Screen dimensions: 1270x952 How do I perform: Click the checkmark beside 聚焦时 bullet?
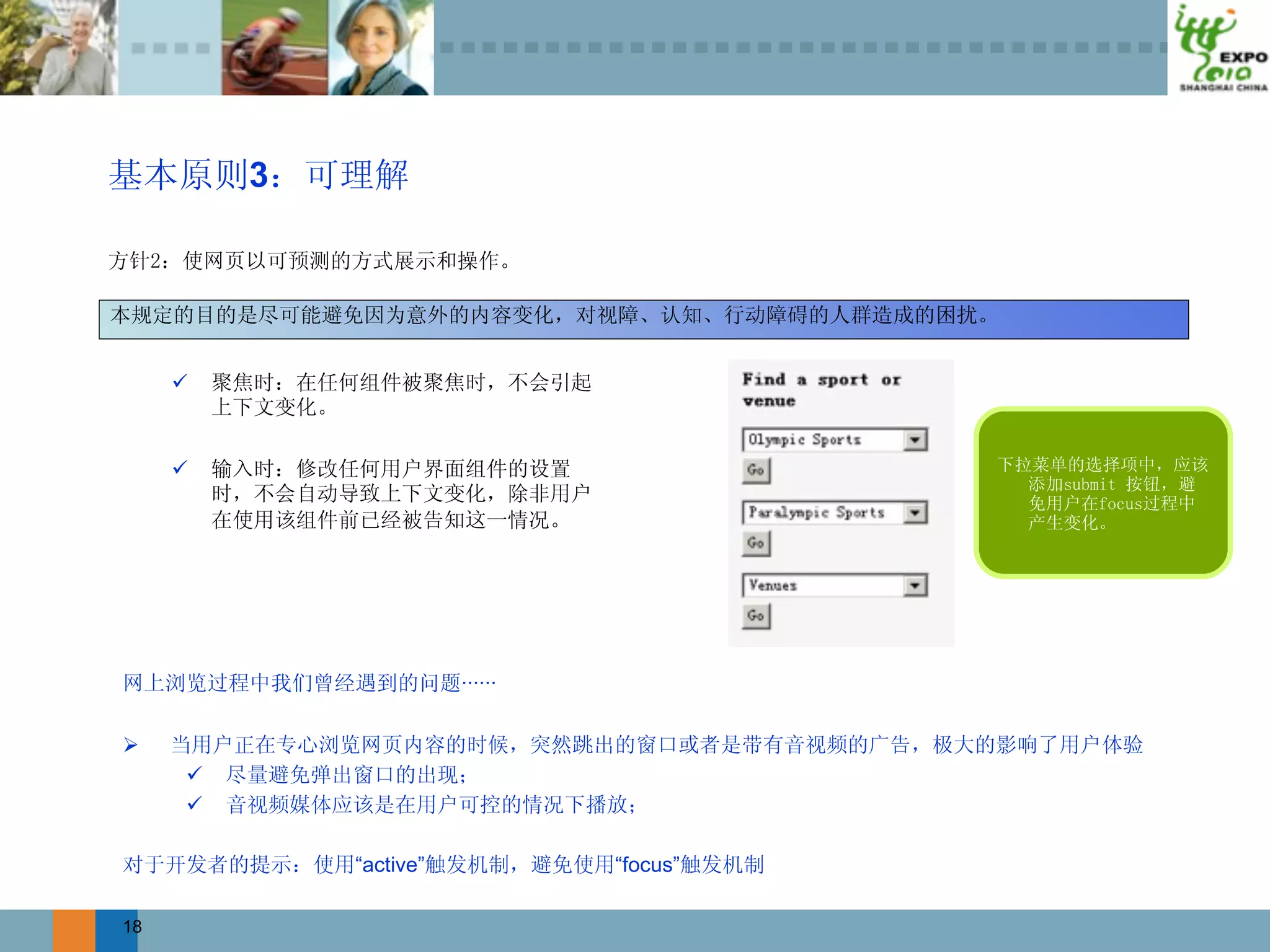click(180, 381)
